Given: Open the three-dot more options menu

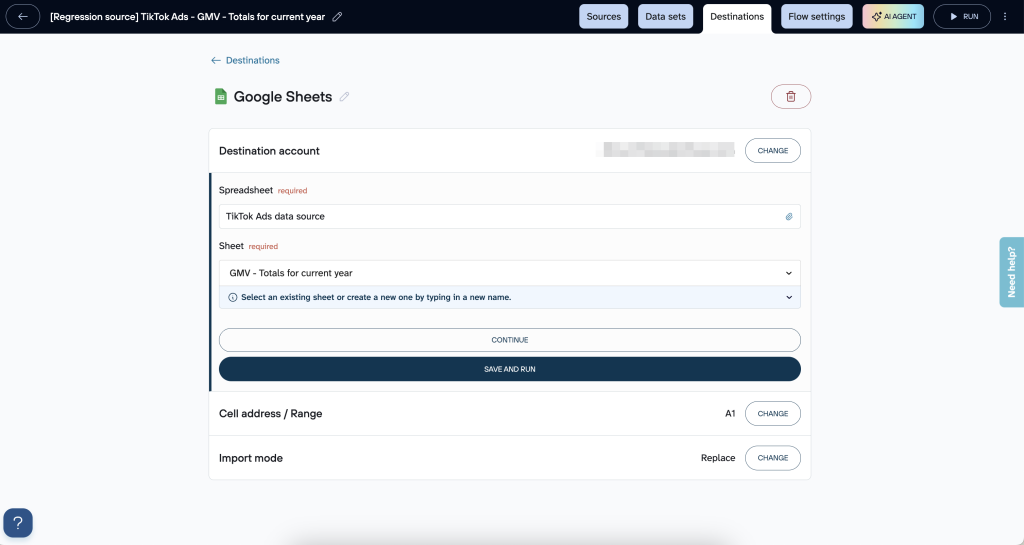Looking at the screenshot, I should 1005,17.
